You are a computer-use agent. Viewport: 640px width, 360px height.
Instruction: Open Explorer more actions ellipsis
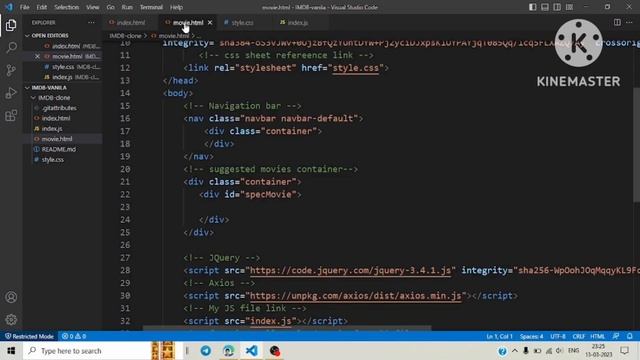tap(91, 22)
